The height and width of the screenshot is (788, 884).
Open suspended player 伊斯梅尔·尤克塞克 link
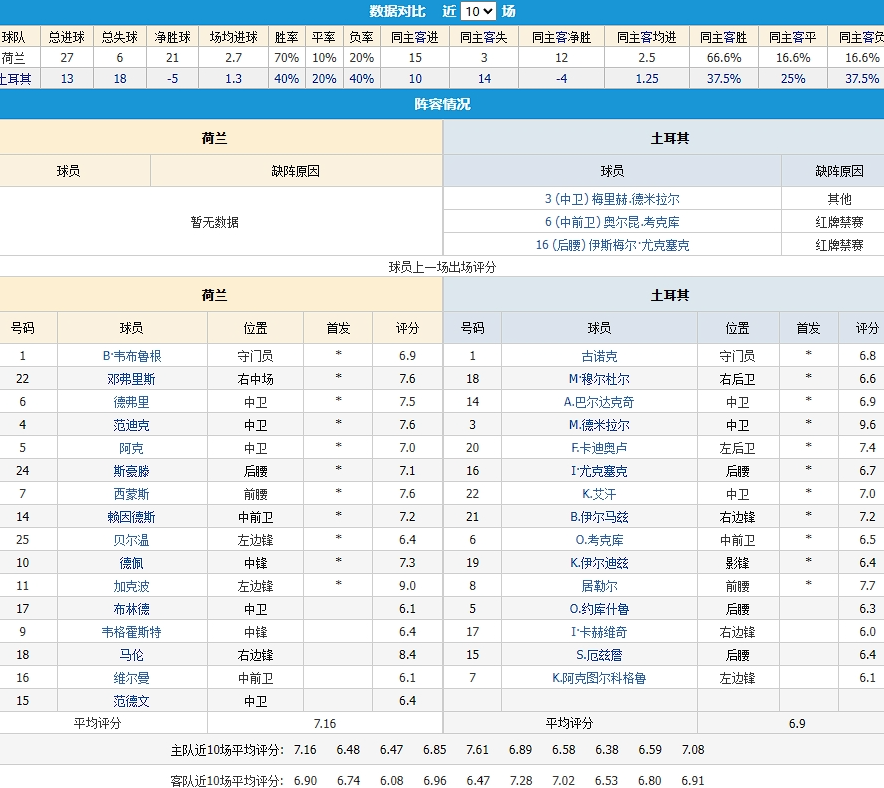[x=612, y=245]
